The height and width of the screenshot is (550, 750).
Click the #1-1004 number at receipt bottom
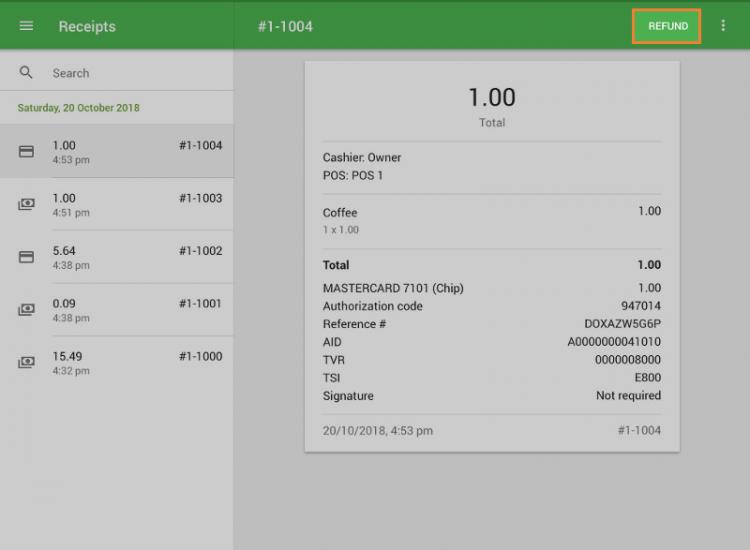click(639, 430)
